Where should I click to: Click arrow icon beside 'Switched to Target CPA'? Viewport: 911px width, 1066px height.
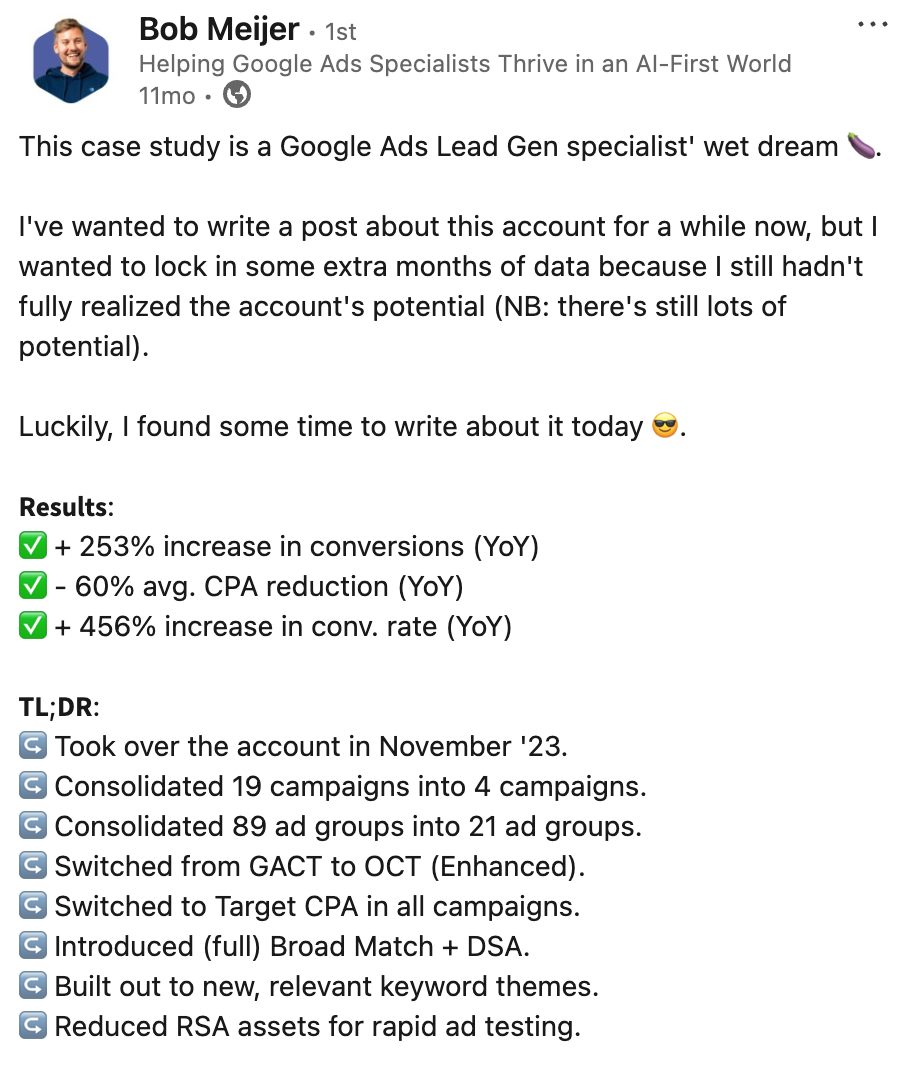tap(33, 907)
